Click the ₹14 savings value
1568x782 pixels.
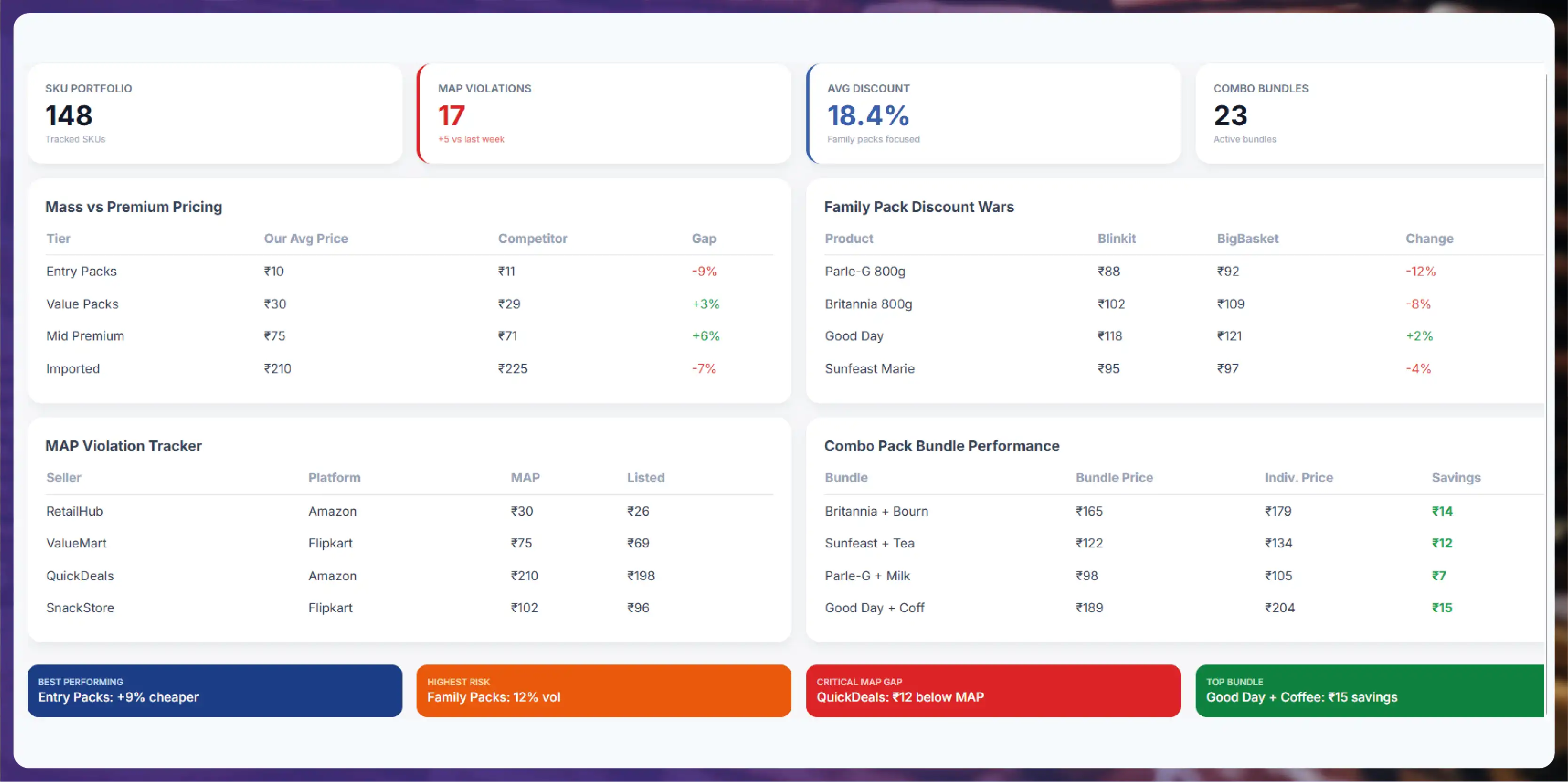(1442, 511)
